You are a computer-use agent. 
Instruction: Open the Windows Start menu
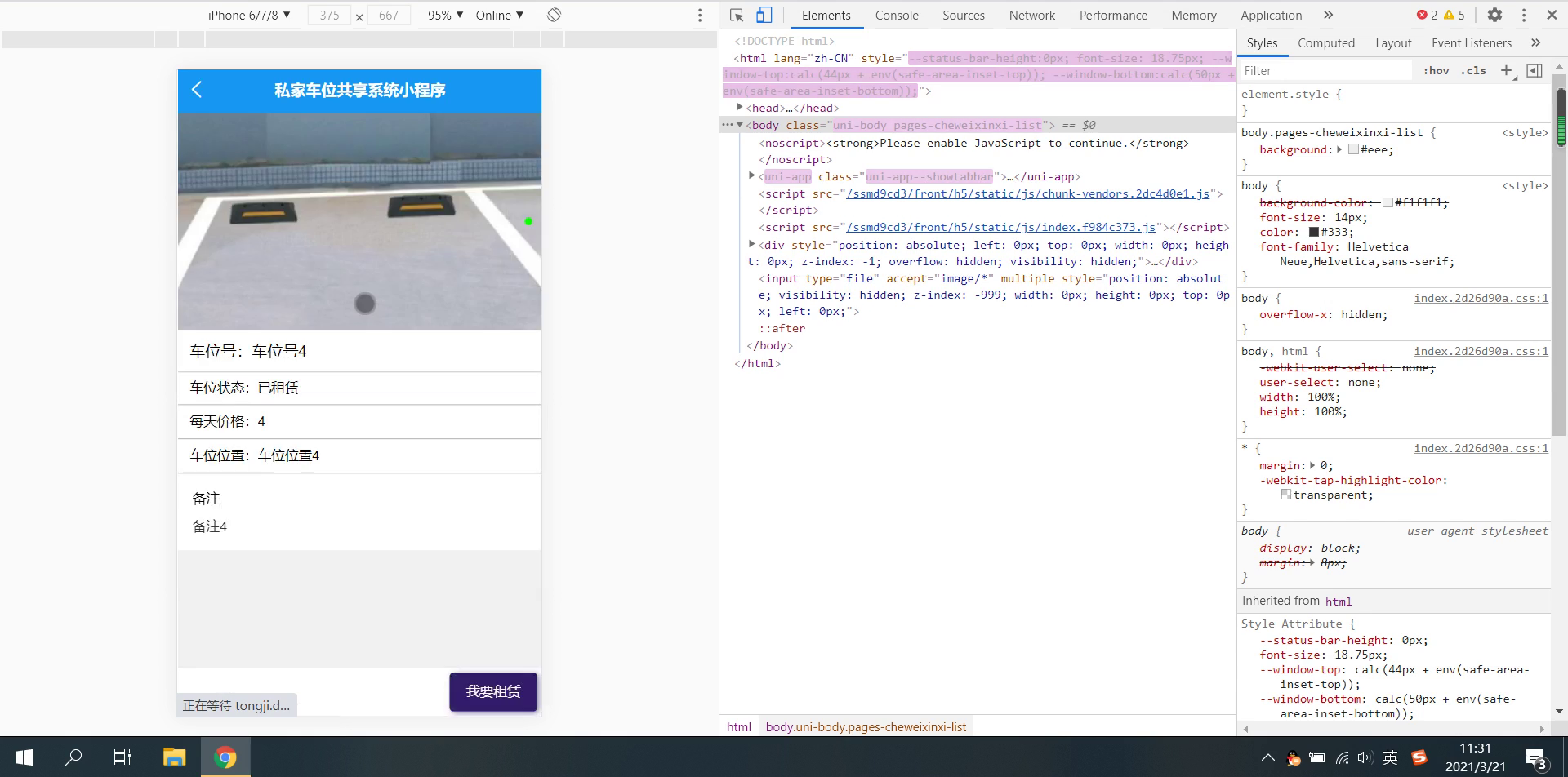[24, 757]
